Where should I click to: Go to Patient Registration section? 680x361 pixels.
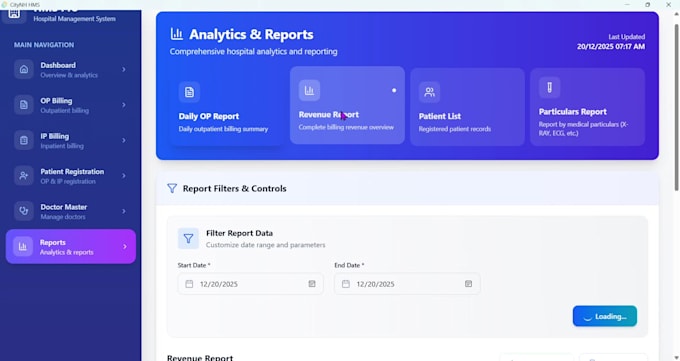(71, 176)
